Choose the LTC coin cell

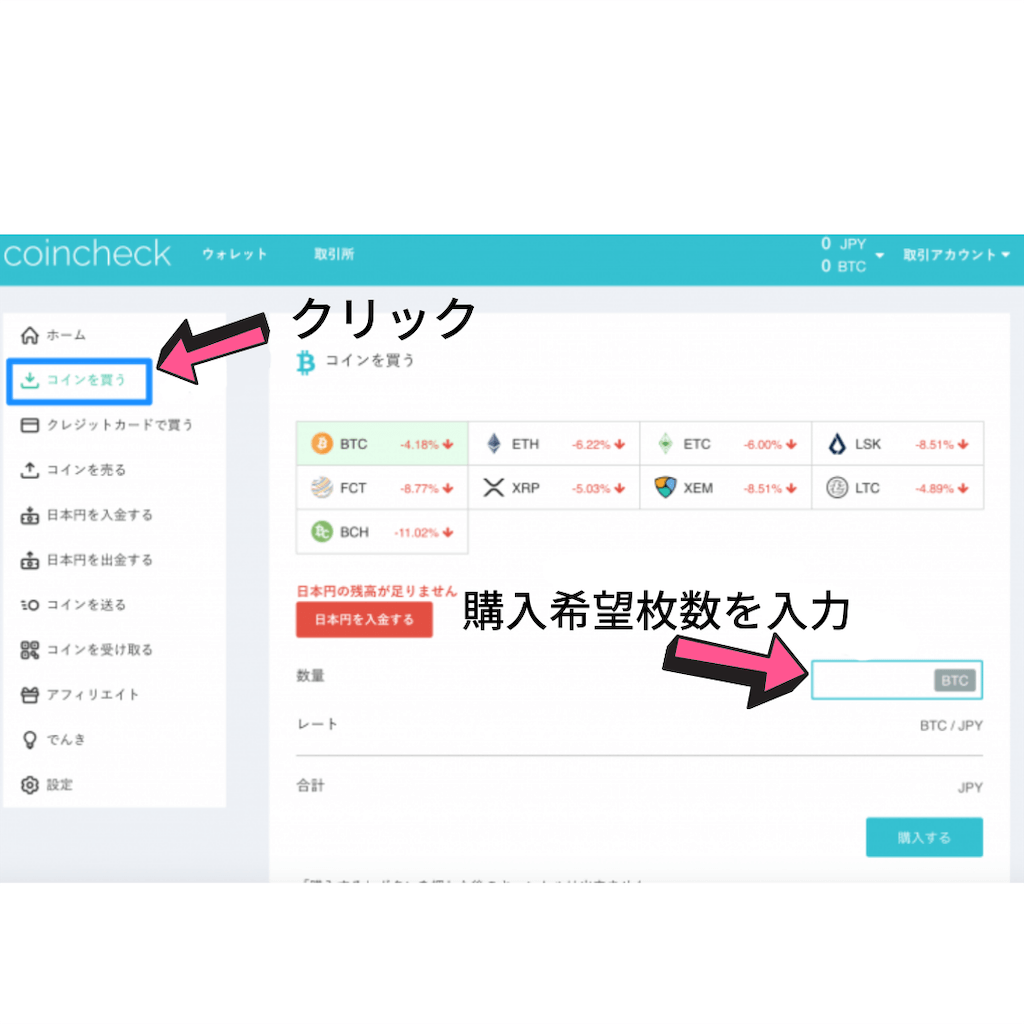897,487
